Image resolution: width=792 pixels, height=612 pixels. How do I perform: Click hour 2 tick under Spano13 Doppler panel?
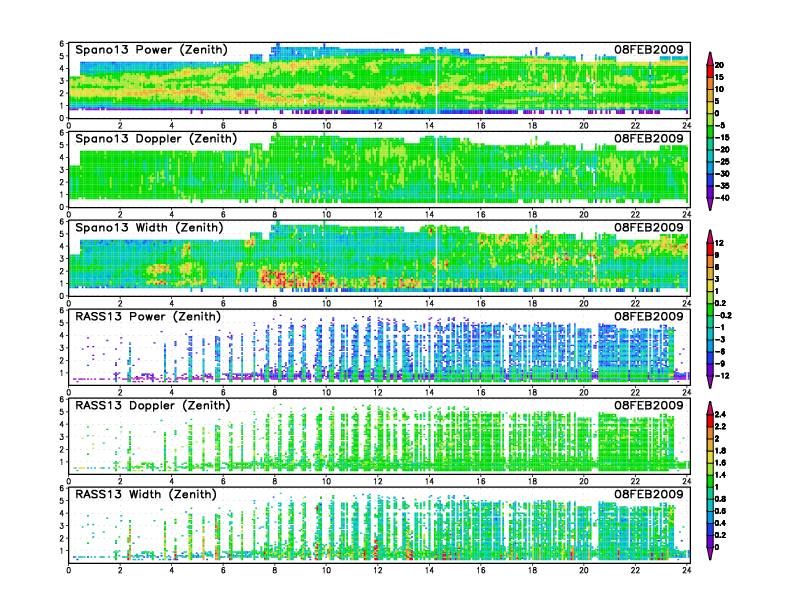[120, 215]
